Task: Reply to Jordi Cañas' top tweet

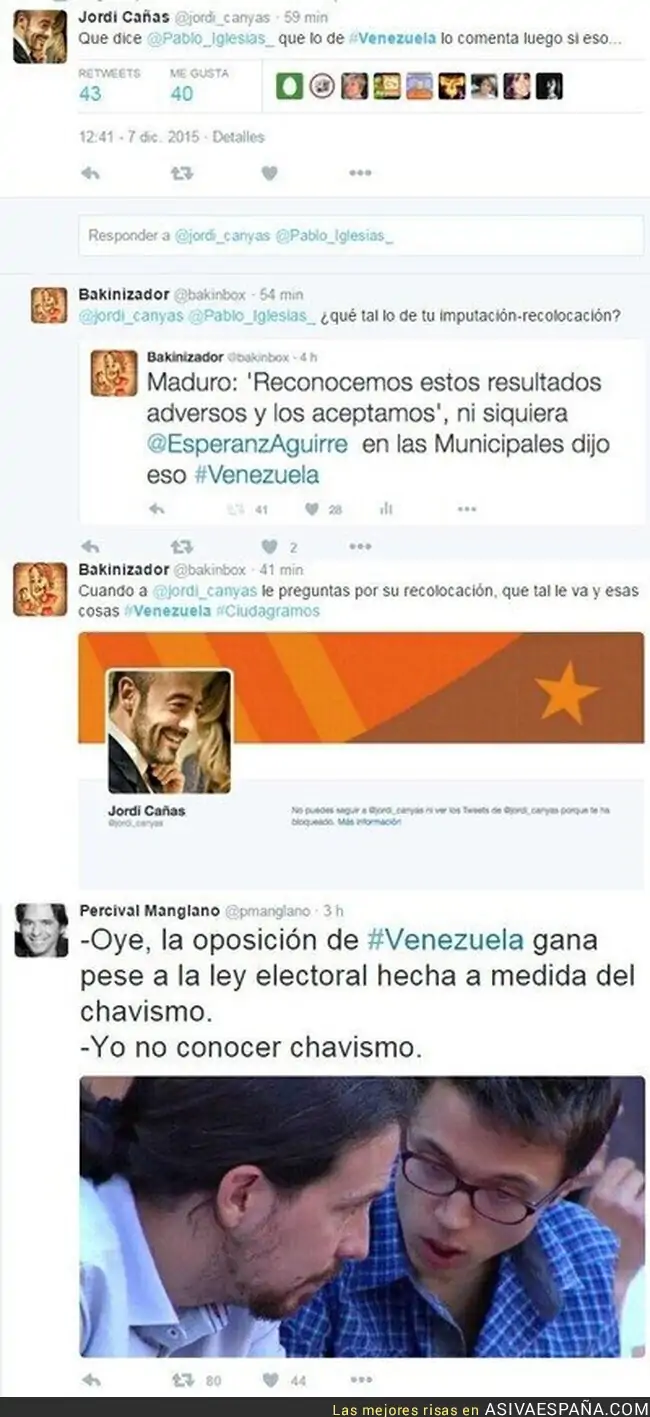Action: click(x=90, y=174)
